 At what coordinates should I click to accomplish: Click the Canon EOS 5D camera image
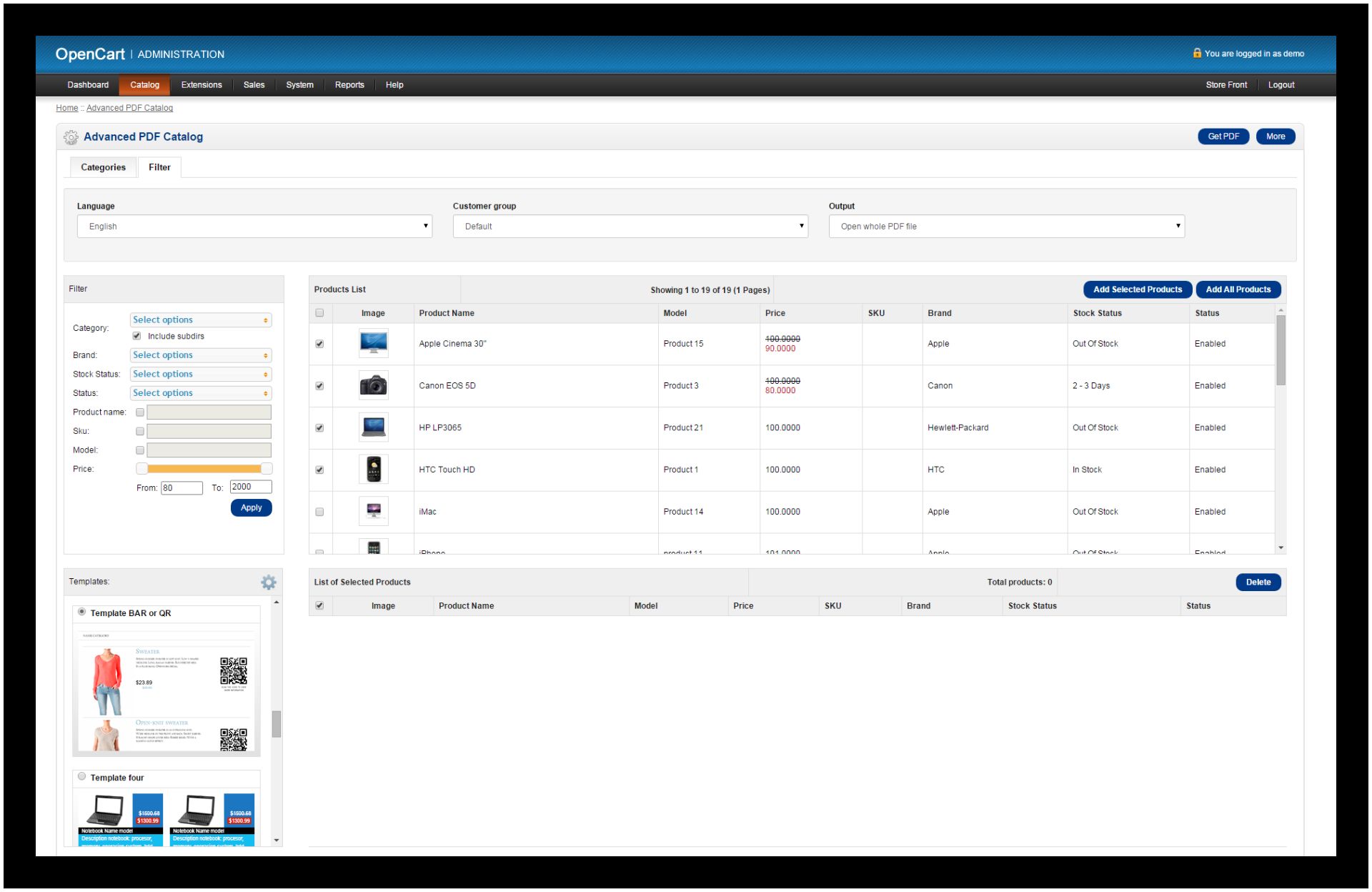click(373, 386)
